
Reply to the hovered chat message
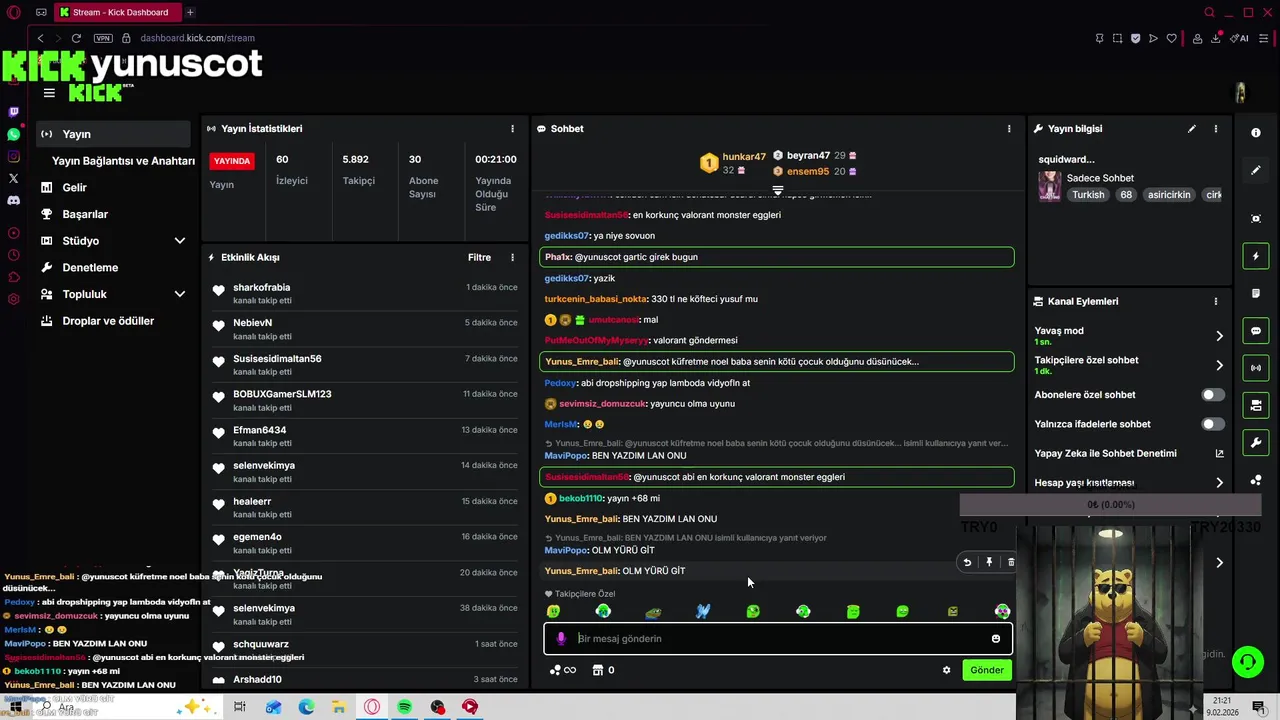pos(967,562)
